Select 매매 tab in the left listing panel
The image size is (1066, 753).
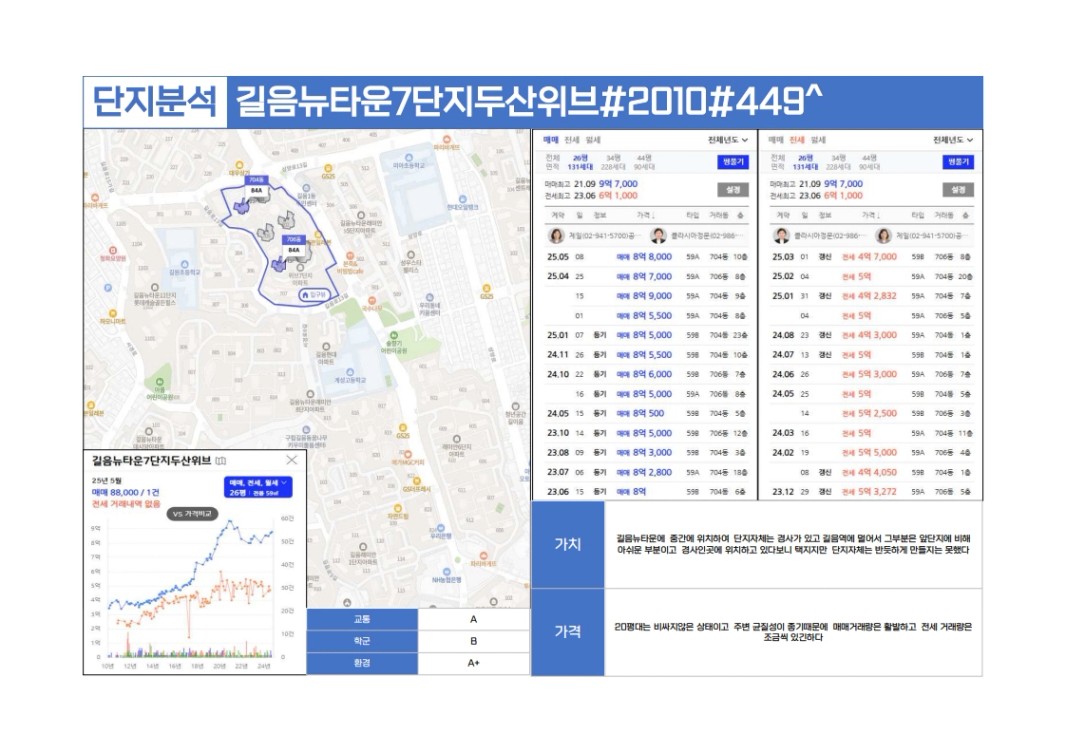pyautogui.click(x=550, y=140)
